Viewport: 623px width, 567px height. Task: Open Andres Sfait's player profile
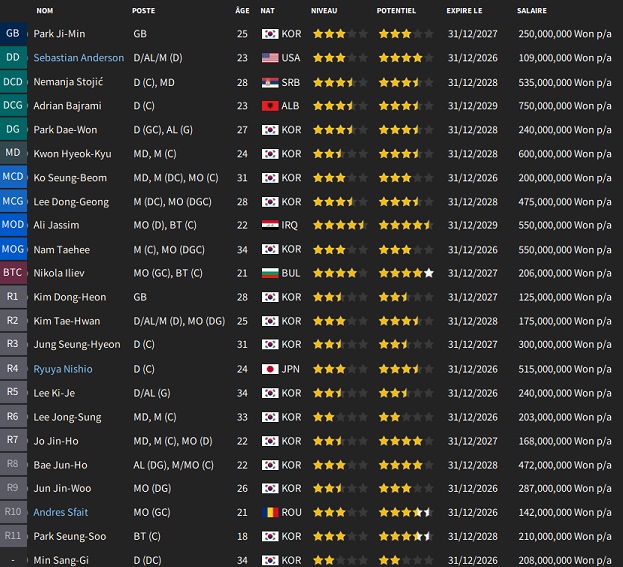point(61,512)
